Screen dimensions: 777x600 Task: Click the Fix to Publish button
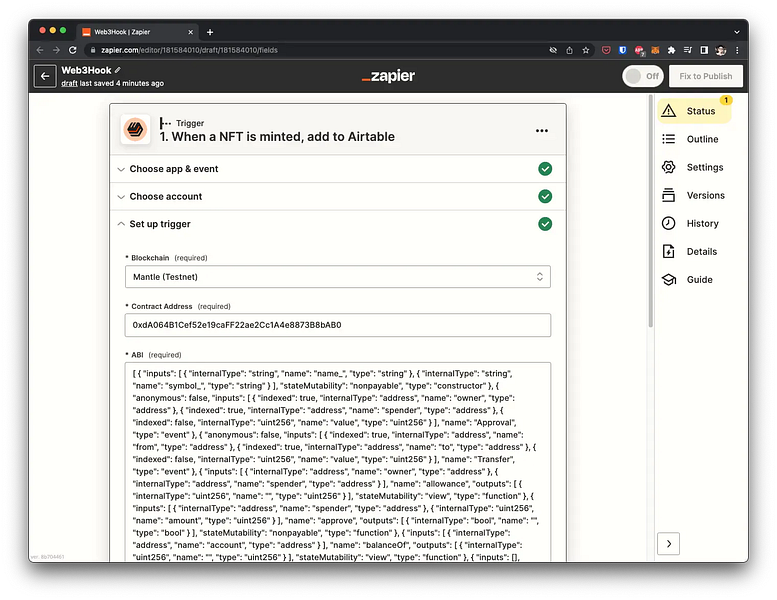(706, 76)
